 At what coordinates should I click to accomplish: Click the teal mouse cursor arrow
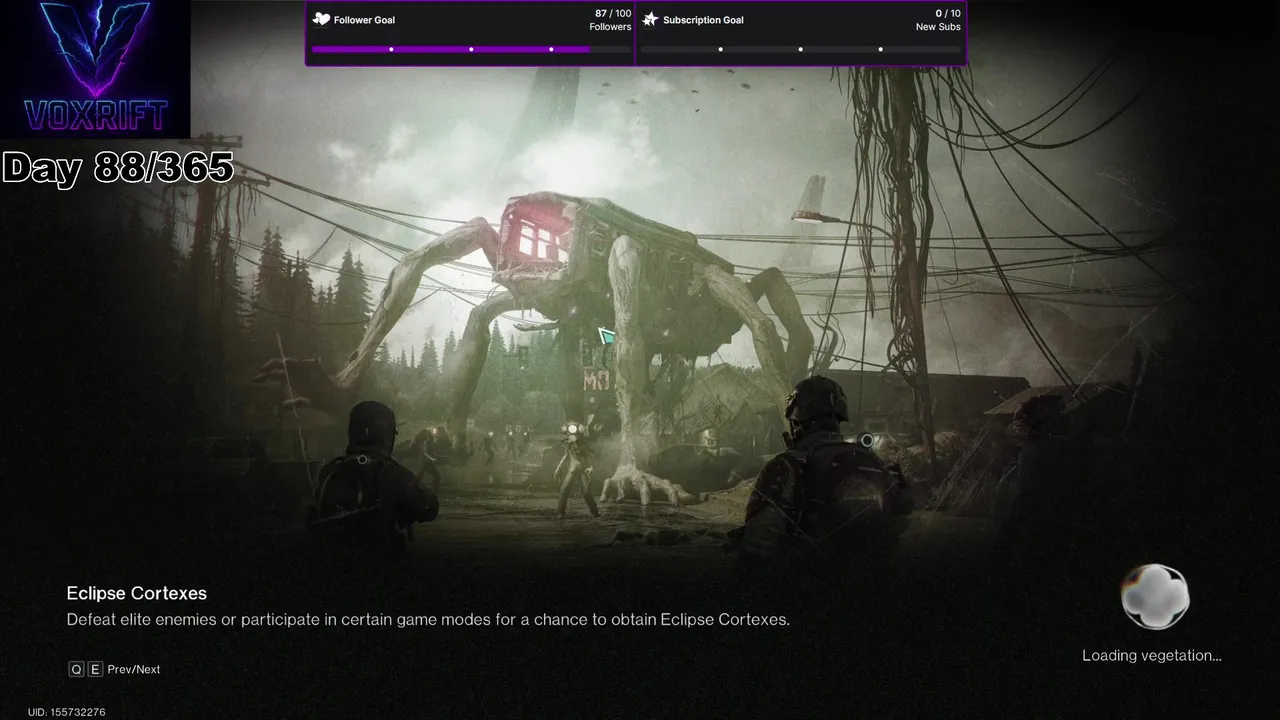(x=606, y=335)
